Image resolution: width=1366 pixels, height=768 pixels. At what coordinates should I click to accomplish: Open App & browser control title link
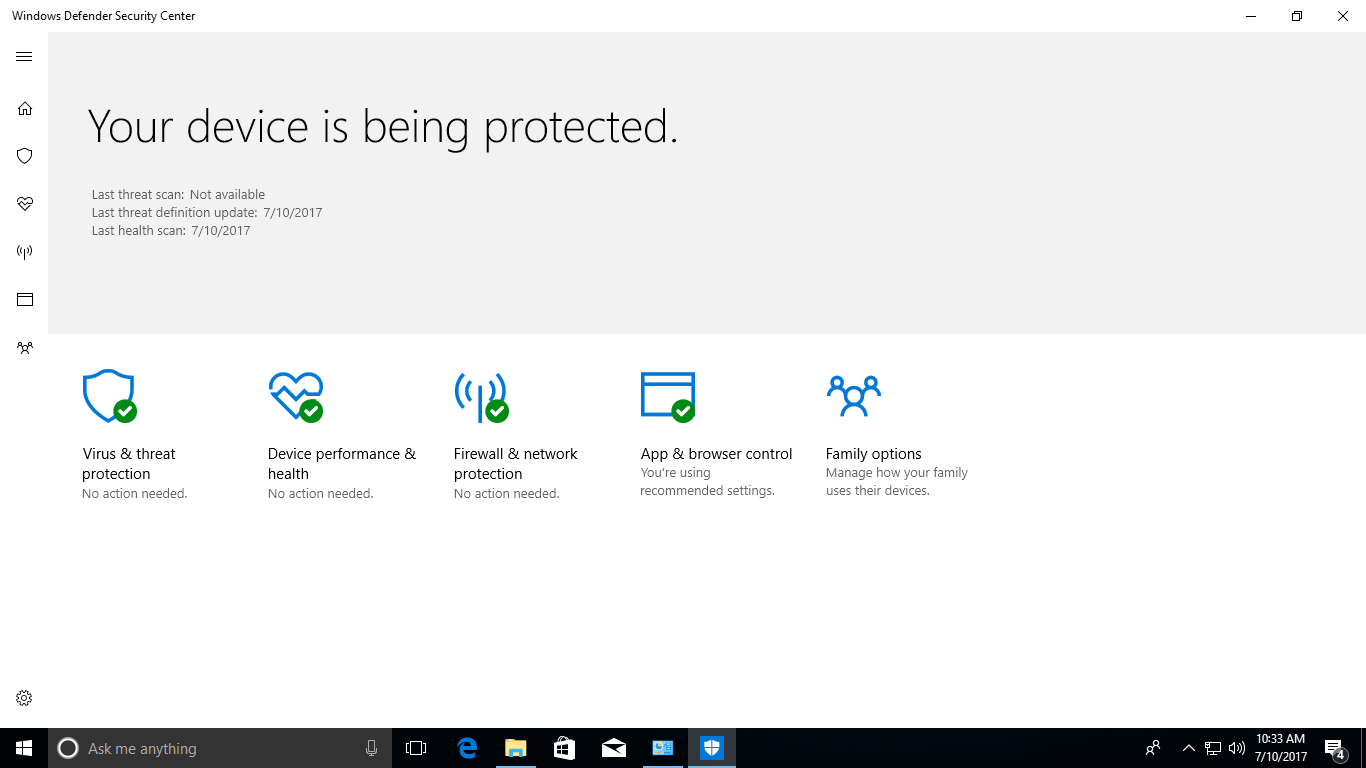click(x=716, y=454)
